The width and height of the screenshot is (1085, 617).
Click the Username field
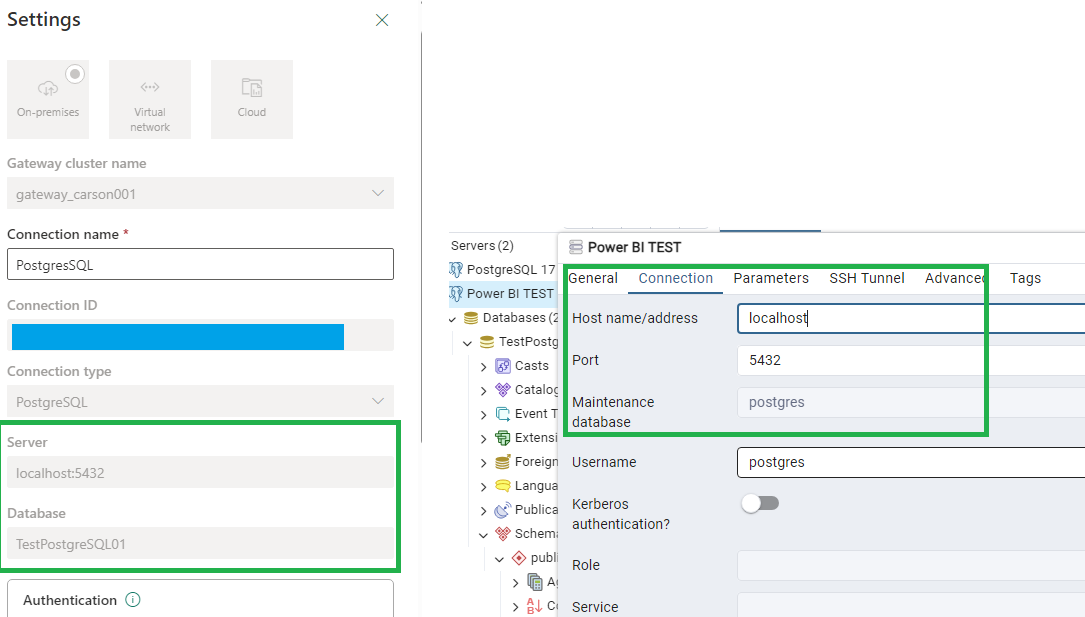click(911, 462)
